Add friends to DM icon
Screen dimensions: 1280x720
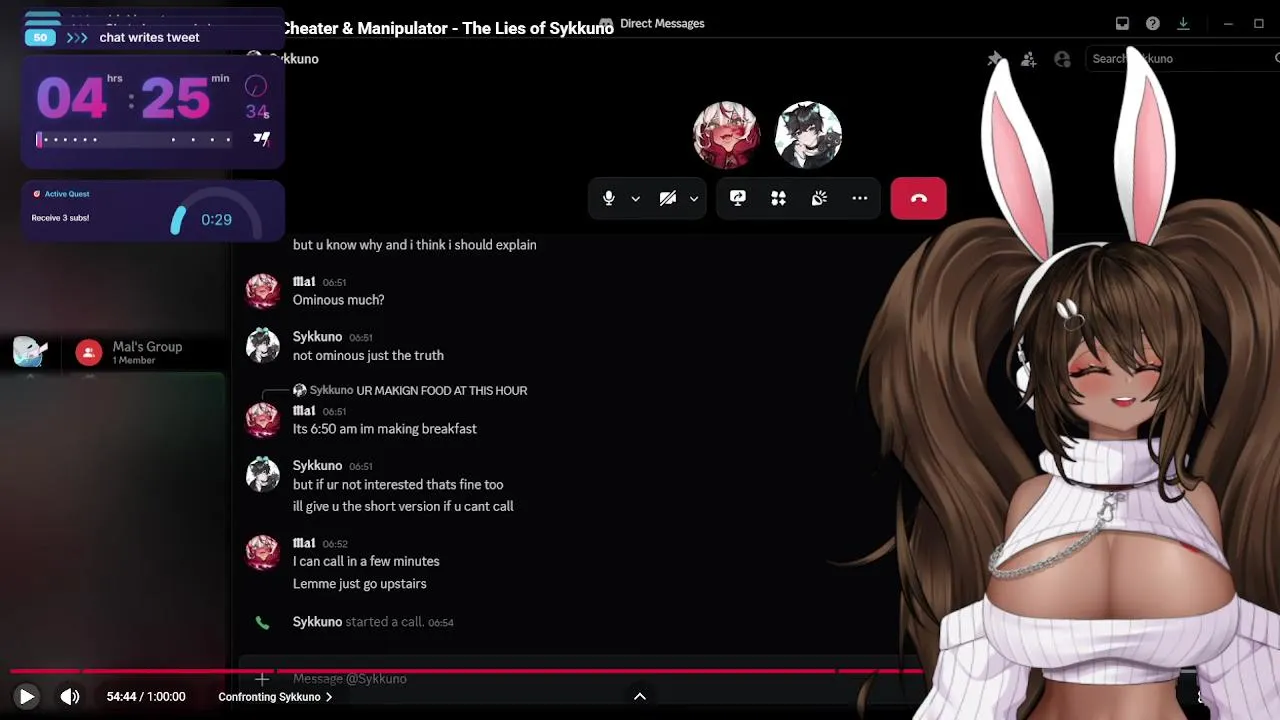[x=1028, y=59]
